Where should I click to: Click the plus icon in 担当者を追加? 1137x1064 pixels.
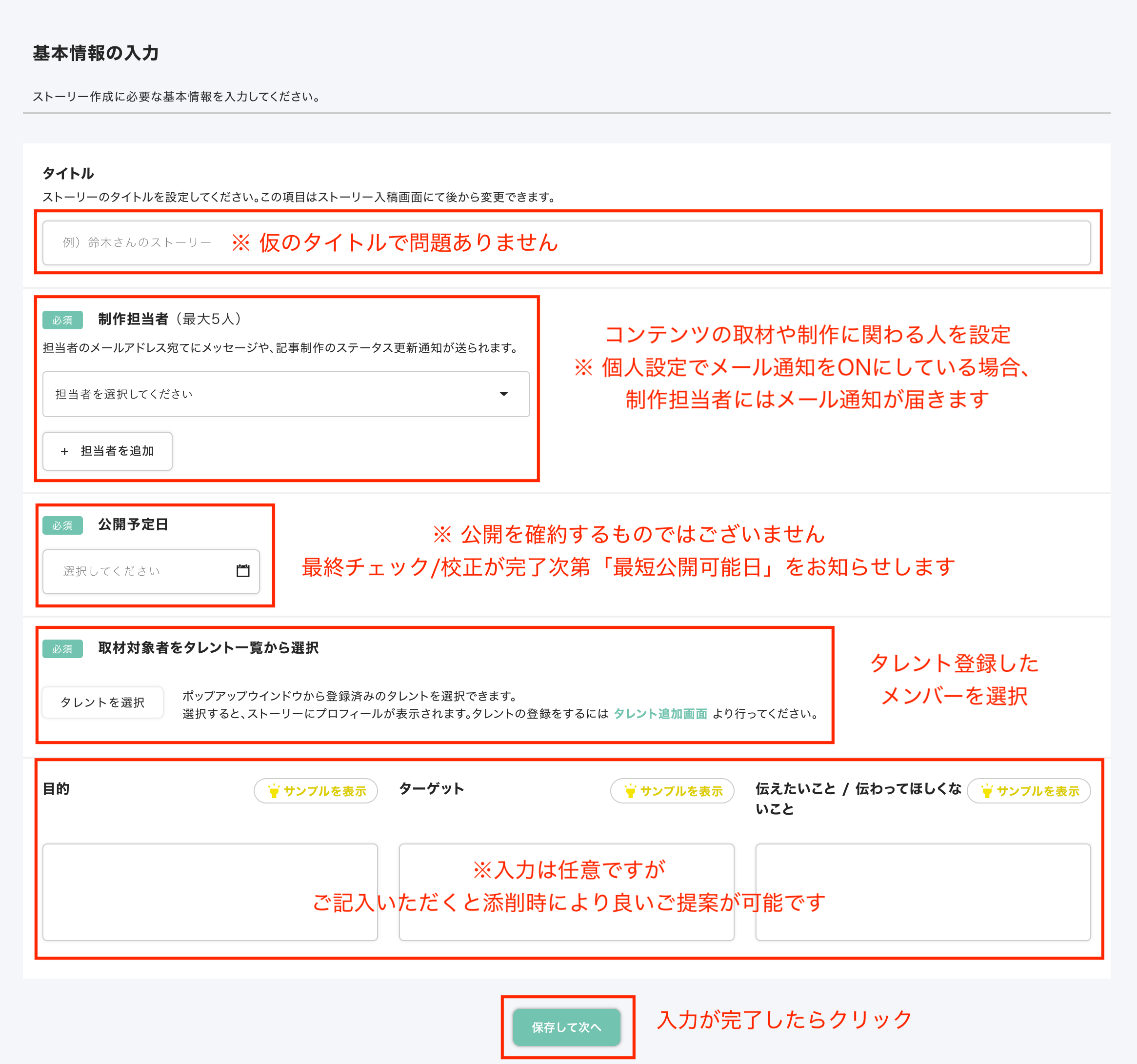coord(64,451)
